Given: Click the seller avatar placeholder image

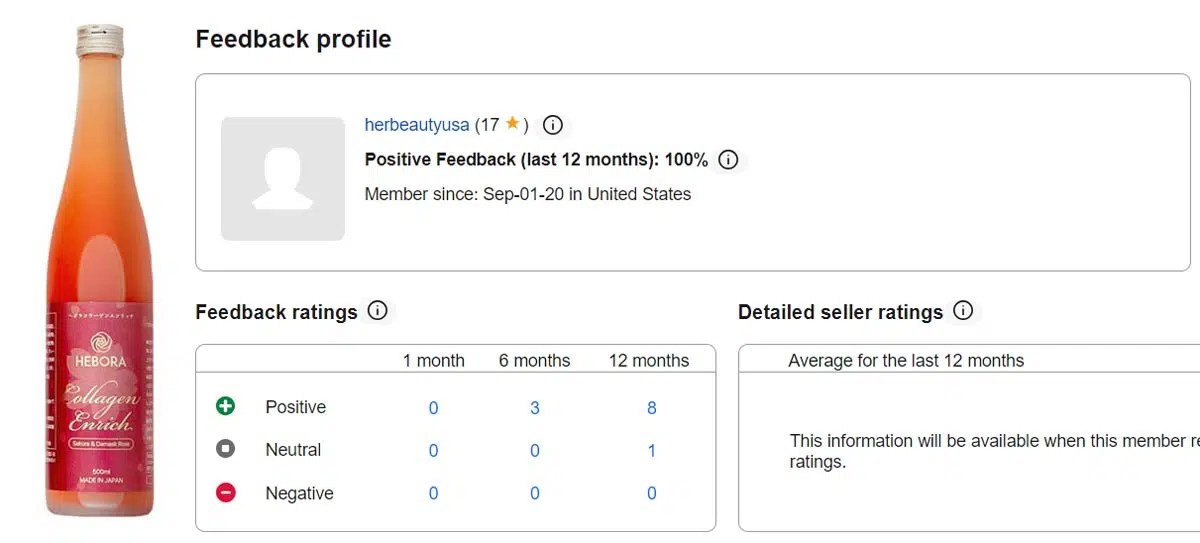Looking at the screenshot, I should 283,178.
